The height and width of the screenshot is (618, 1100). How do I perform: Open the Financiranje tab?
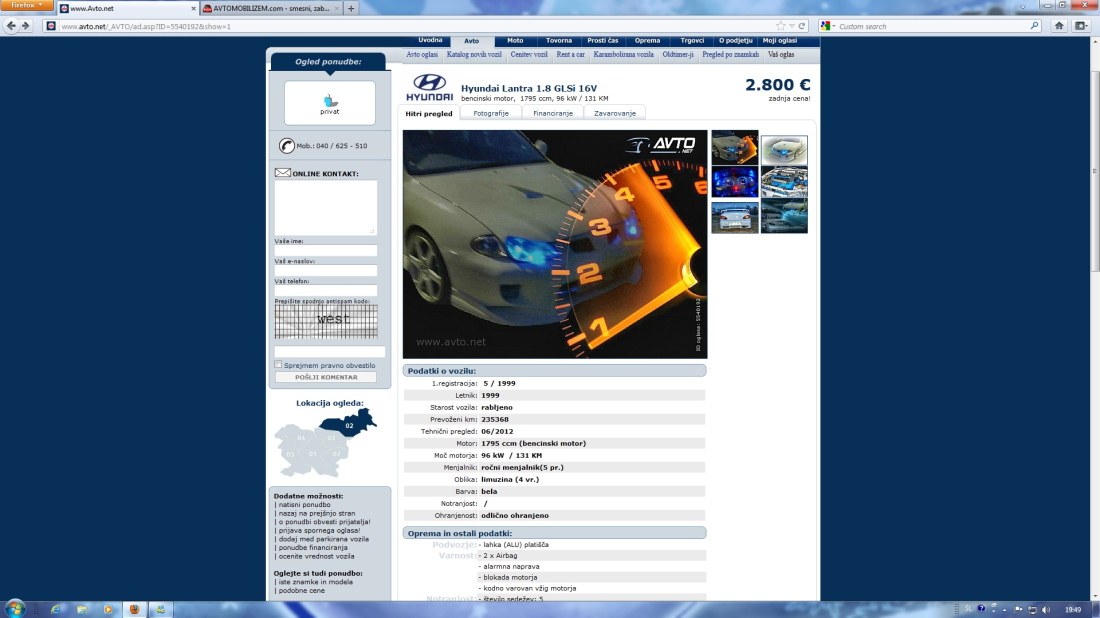553,113
